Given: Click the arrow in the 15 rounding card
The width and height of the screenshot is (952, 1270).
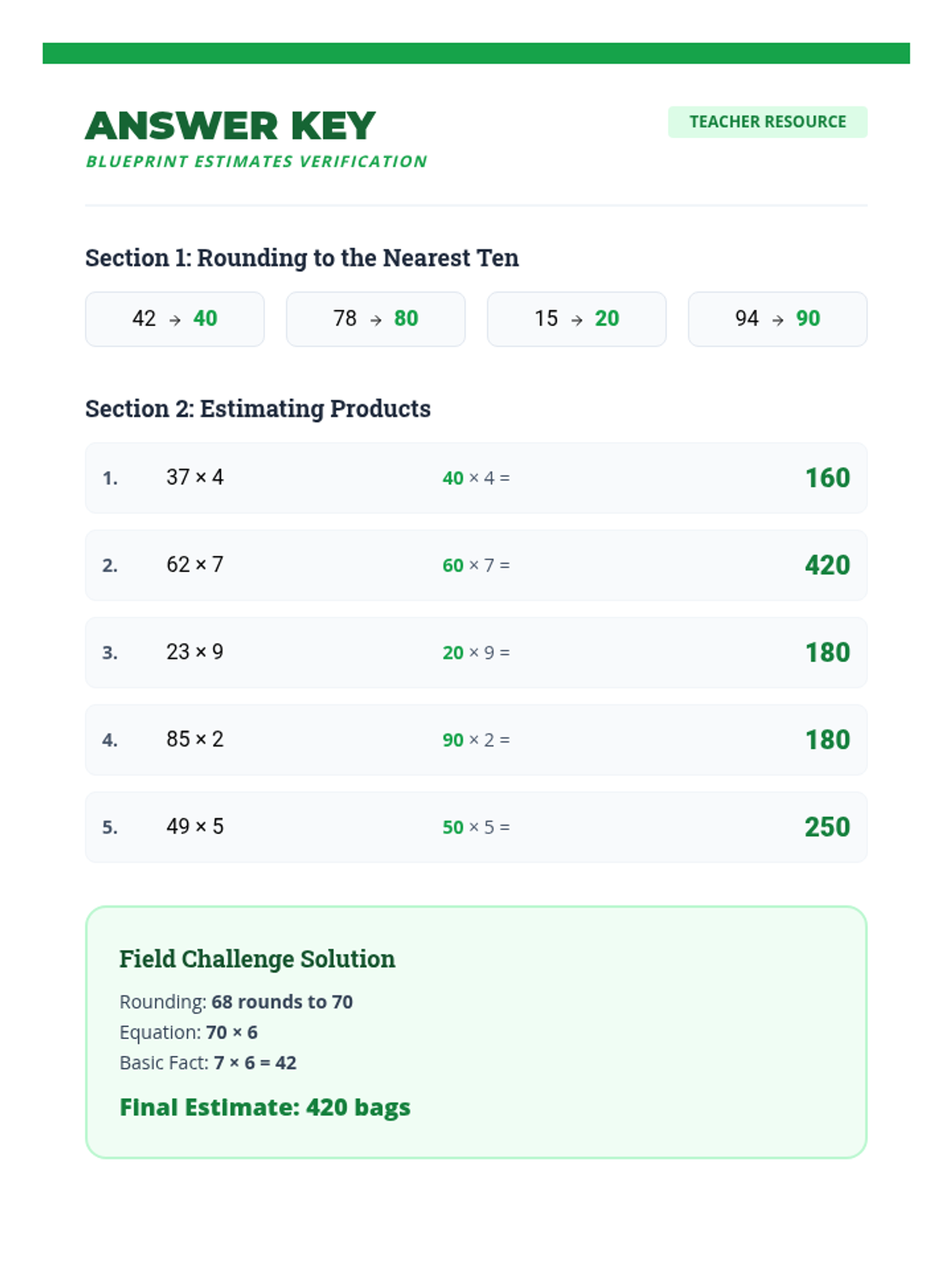Looking at the screenshot, I should pyautogui.click(x=577, y=320).
